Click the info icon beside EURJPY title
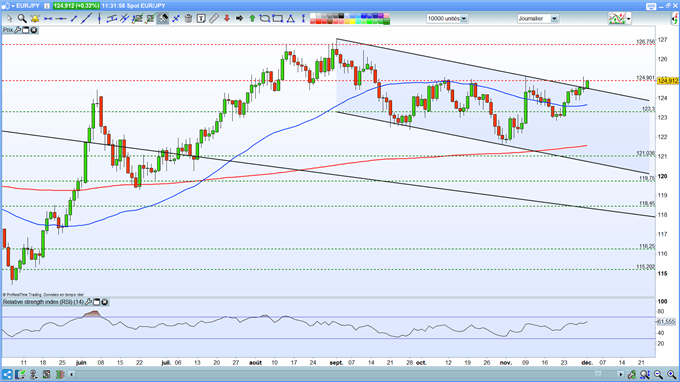680x382 pixels. click(47, 6)
